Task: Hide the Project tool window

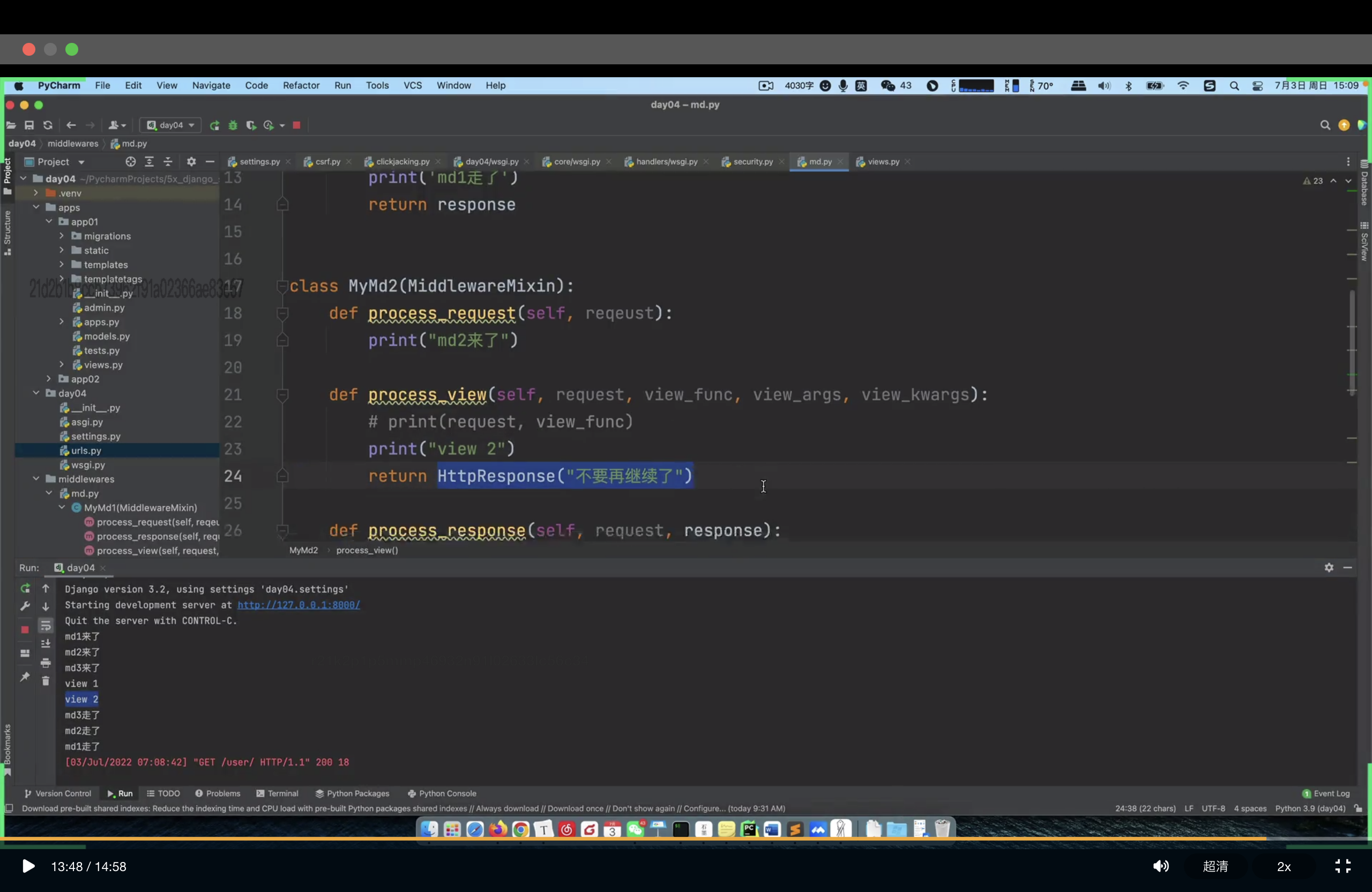Action: [210, 162]
